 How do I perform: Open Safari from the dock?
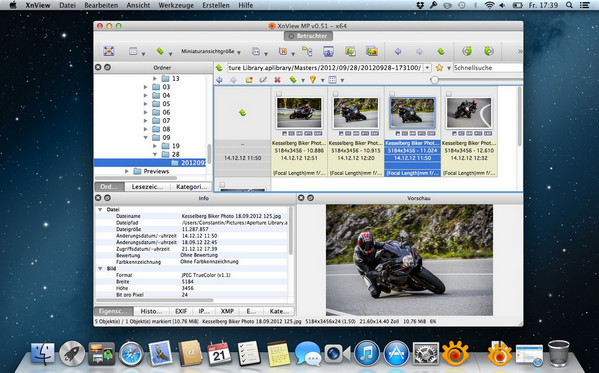131,354
